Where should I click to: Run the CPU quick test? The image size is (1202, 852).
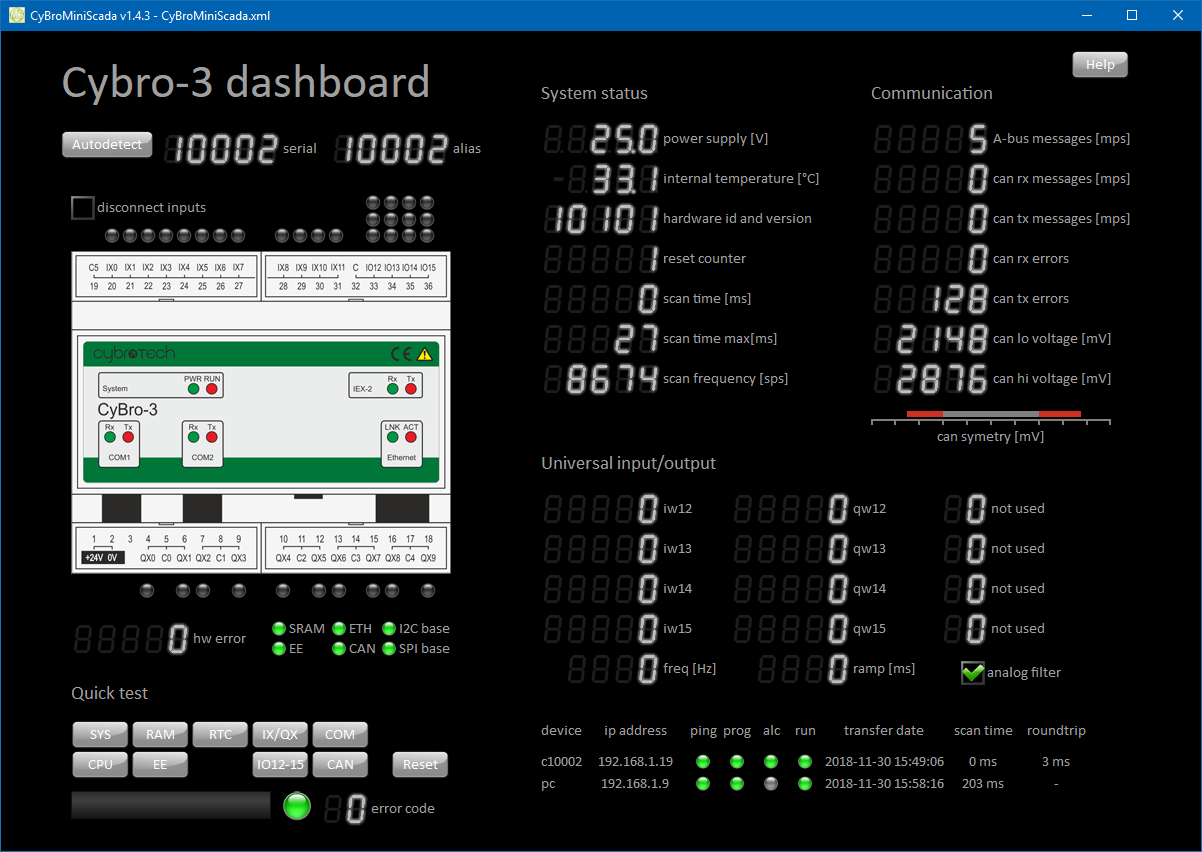click(100, 764)
